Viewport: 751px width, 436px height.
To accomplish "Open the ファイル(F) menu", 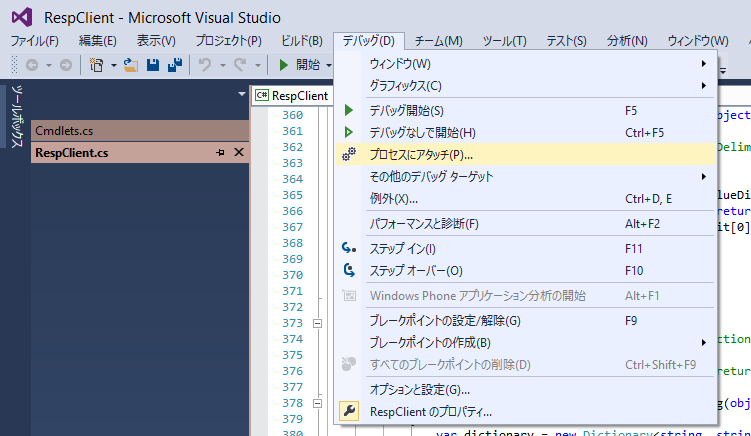I will click(x=34, y=41).
